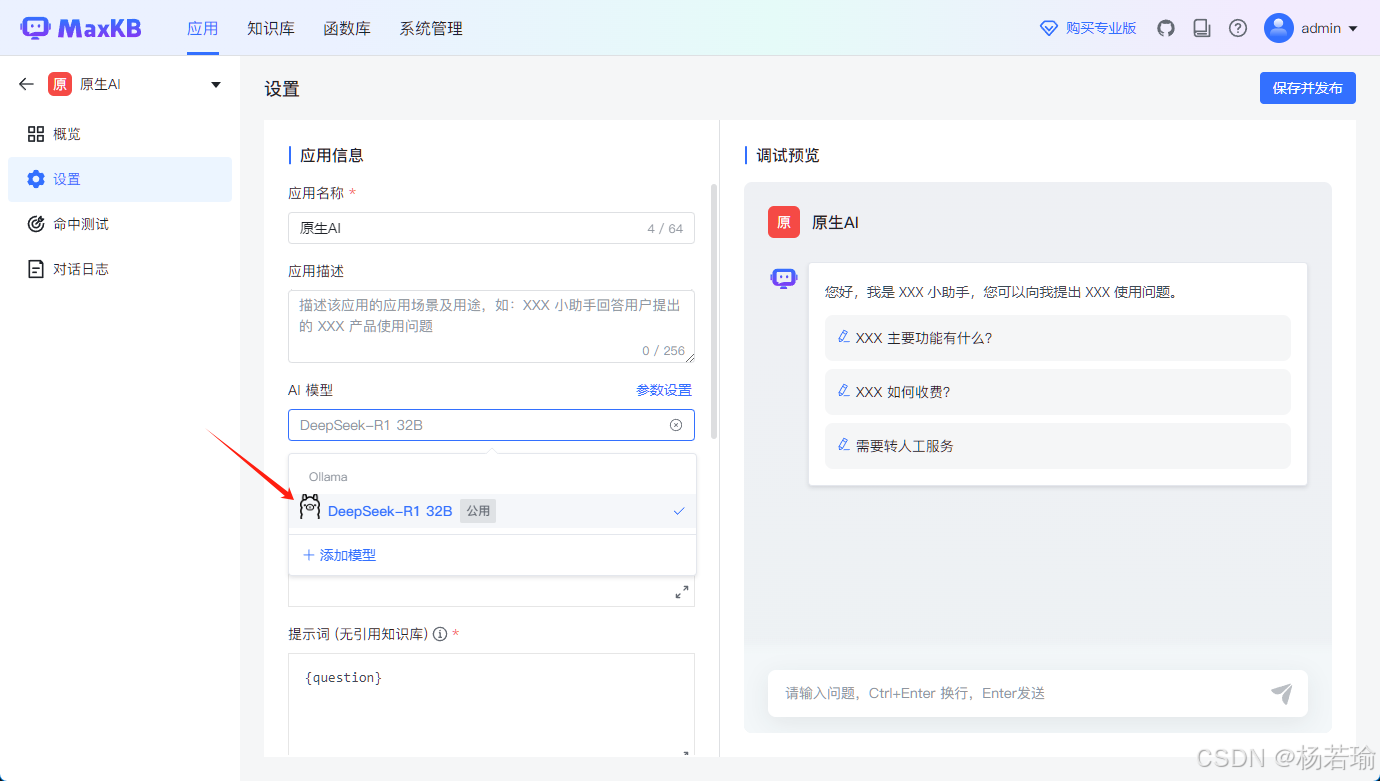1380x781 pixels.
Task: Select the 应用 top navigation tab
Action: [203, 28]
